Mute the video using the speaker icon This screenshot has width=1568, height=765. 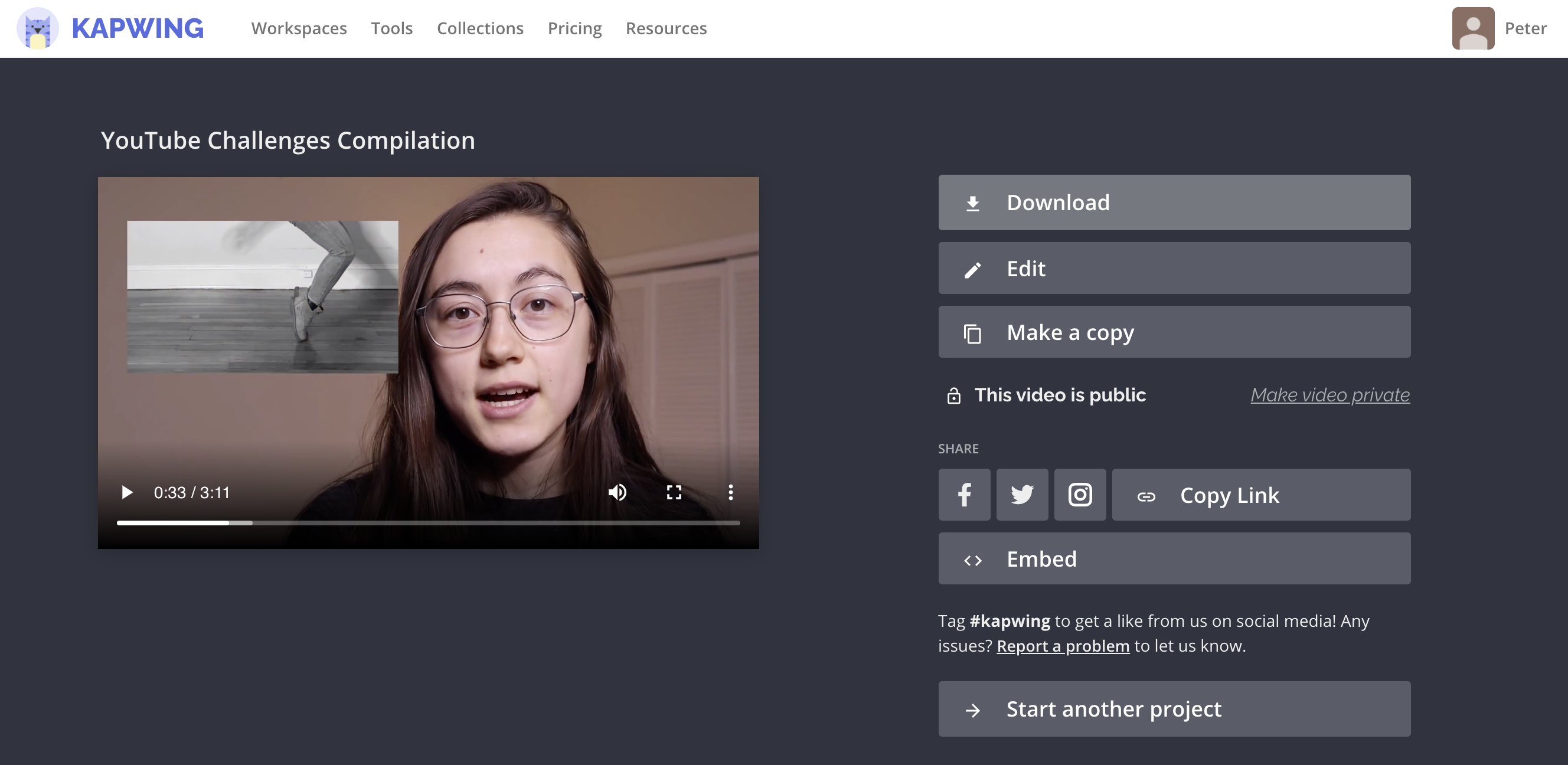[617, 492]
